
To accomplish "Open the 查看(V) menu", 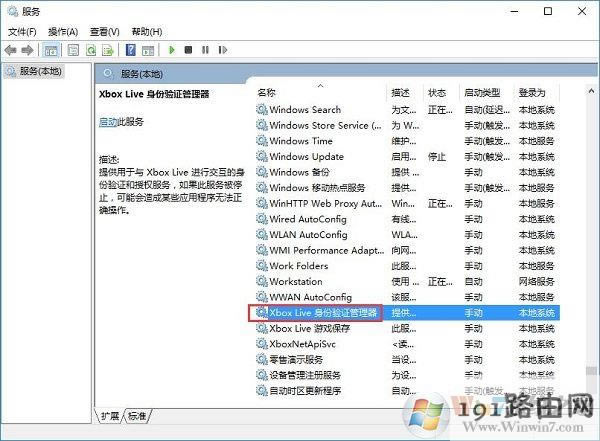I will coord(105,31).
